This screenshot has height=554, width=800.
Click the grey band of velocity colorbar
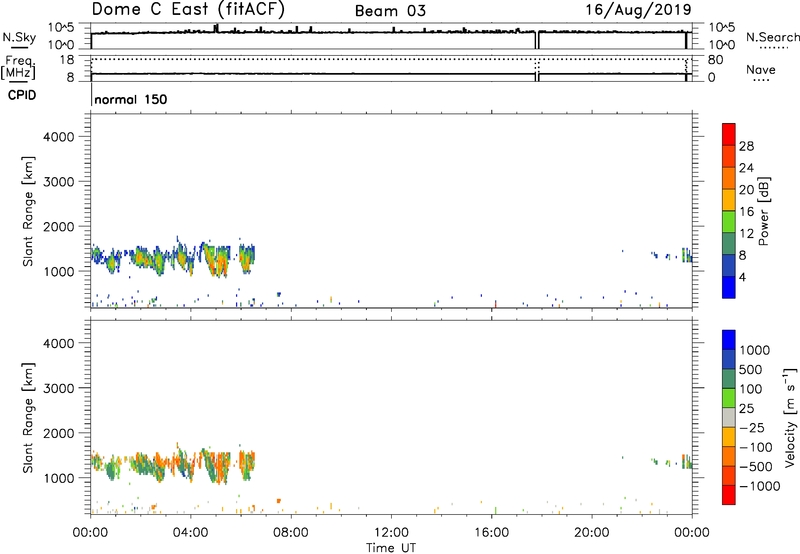coord(729,417)
